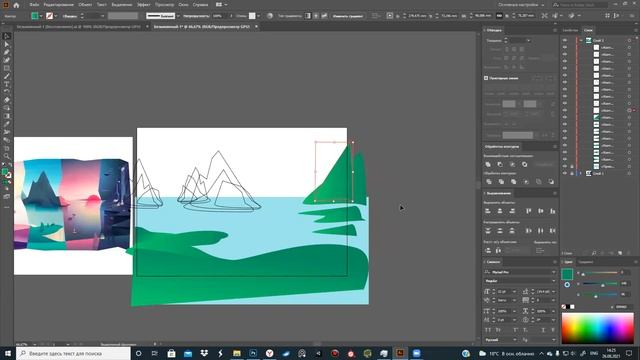Select the Direct Selection tool
Image resolution: width=640 pixels, height=360 pixels.
coord(7,44)
